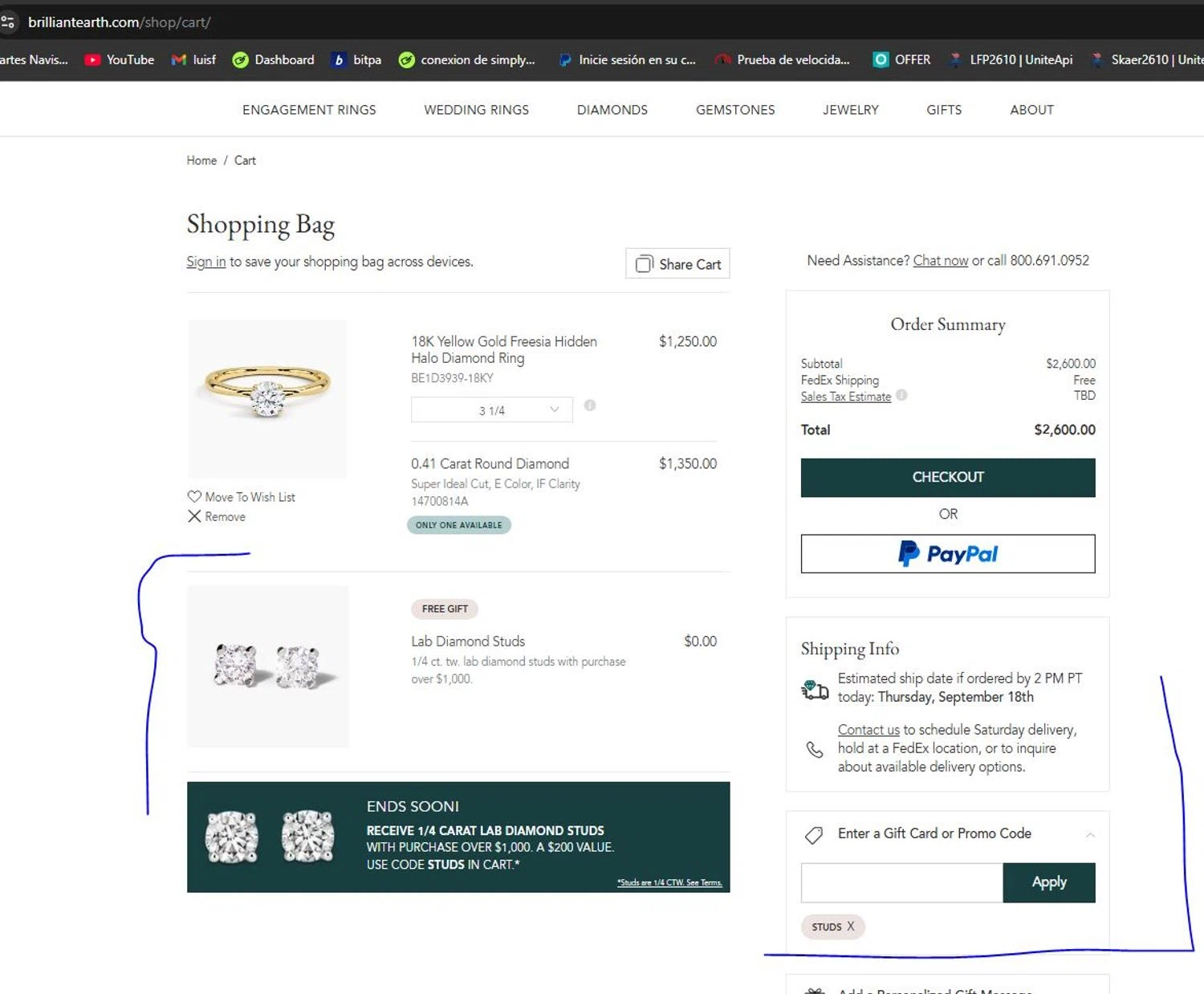Click the Share Cart button
Screen dimensions: 1204x994
[x=677, y=263]
